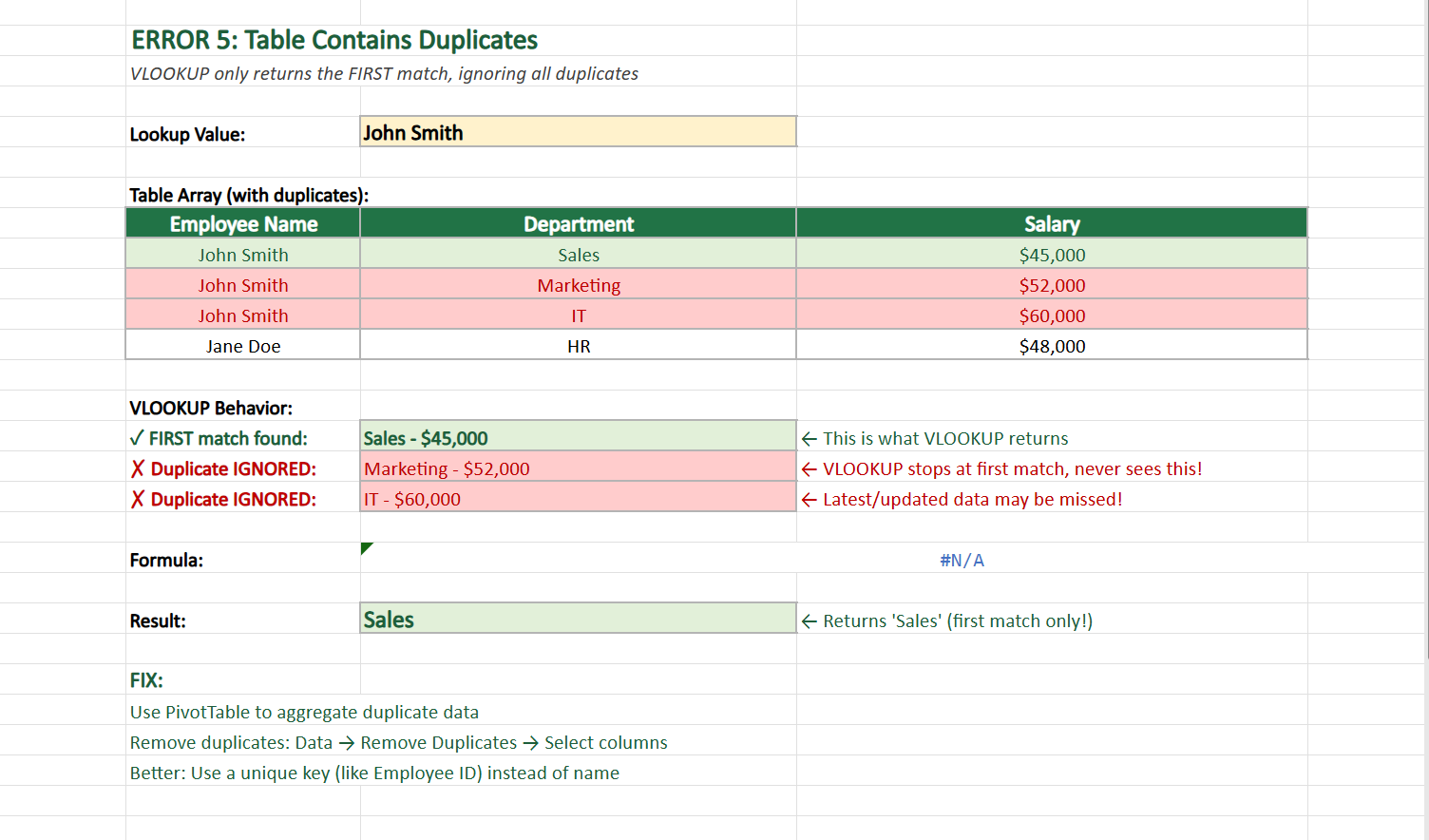Select the 'Marketing - $52,000' ignored cell
This screenshot has width=1429, height=840.
[578, 468]
